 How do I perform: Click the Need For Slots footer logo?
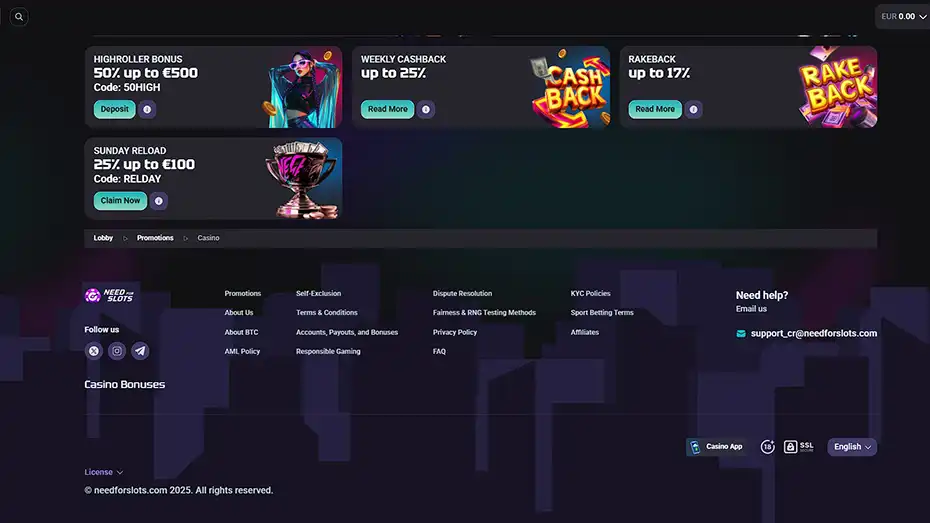[109, 295]
